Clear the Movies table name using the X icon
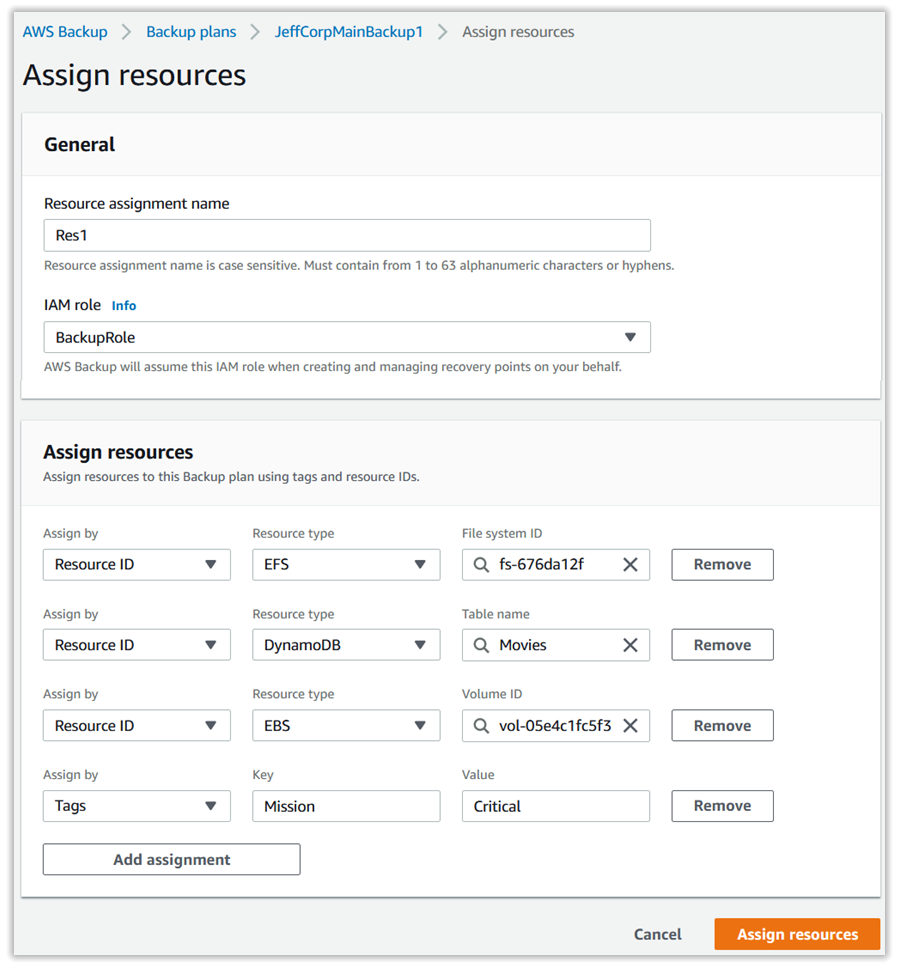The width and height of the screenshot is (900, 965). point(630,644)
